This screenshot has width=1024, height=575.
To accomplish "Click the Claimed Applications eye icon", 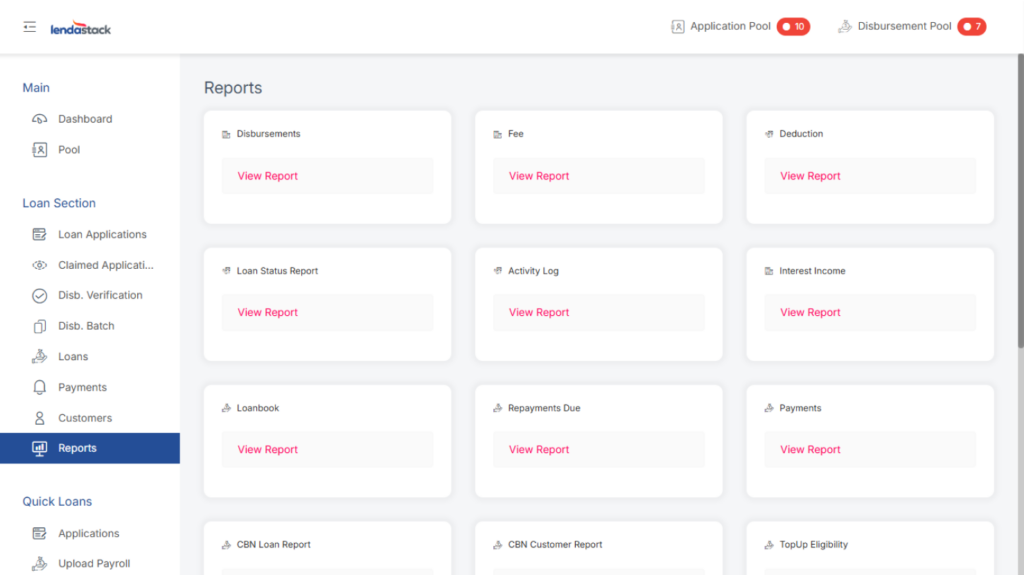I will pos(40,265).
